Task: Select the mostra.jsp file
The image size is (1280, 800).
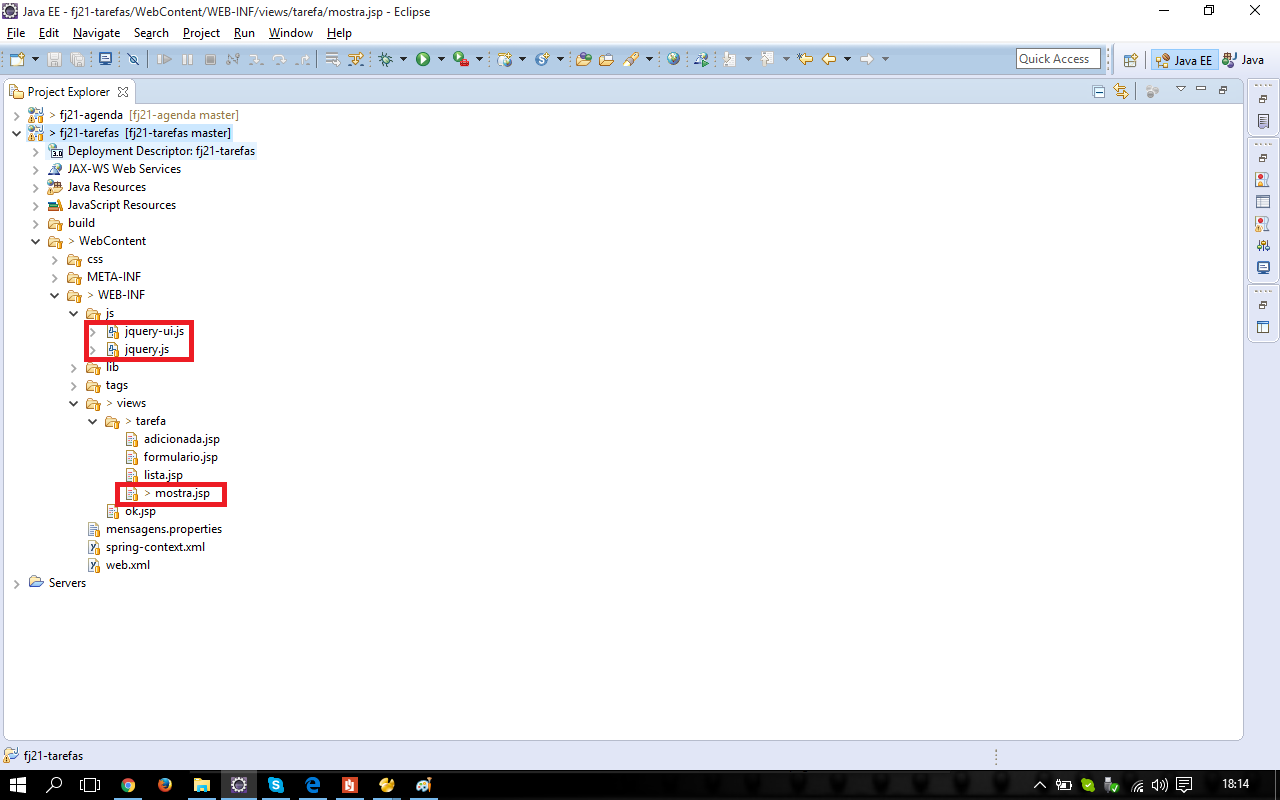Action: [x=182, y=493]
